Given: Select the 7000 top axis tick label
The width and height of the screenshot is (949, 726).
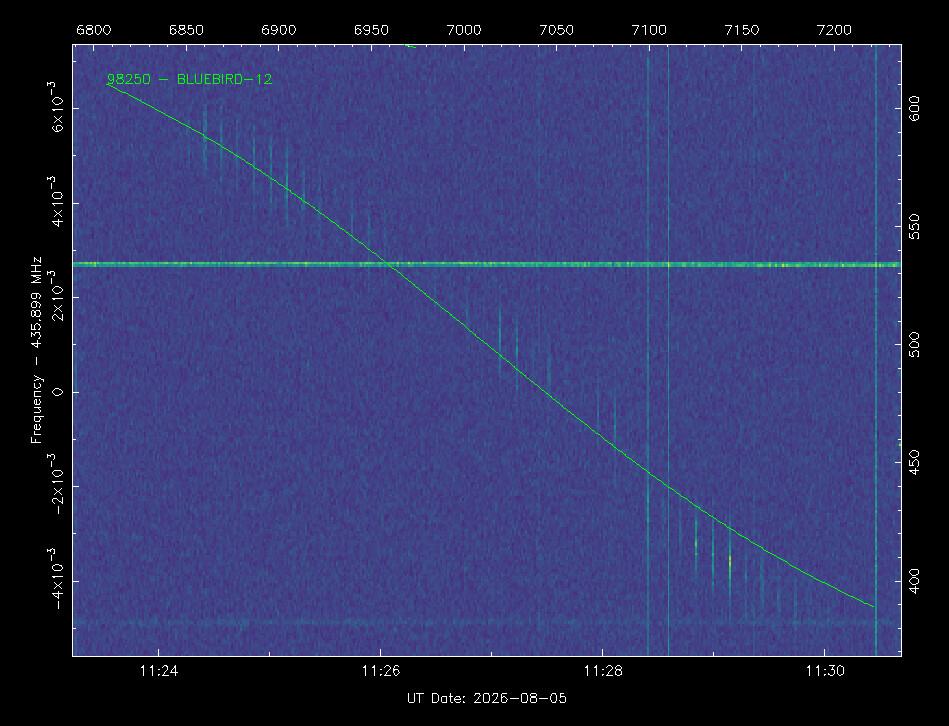Looking at the screenshot, I should [464, 30].
